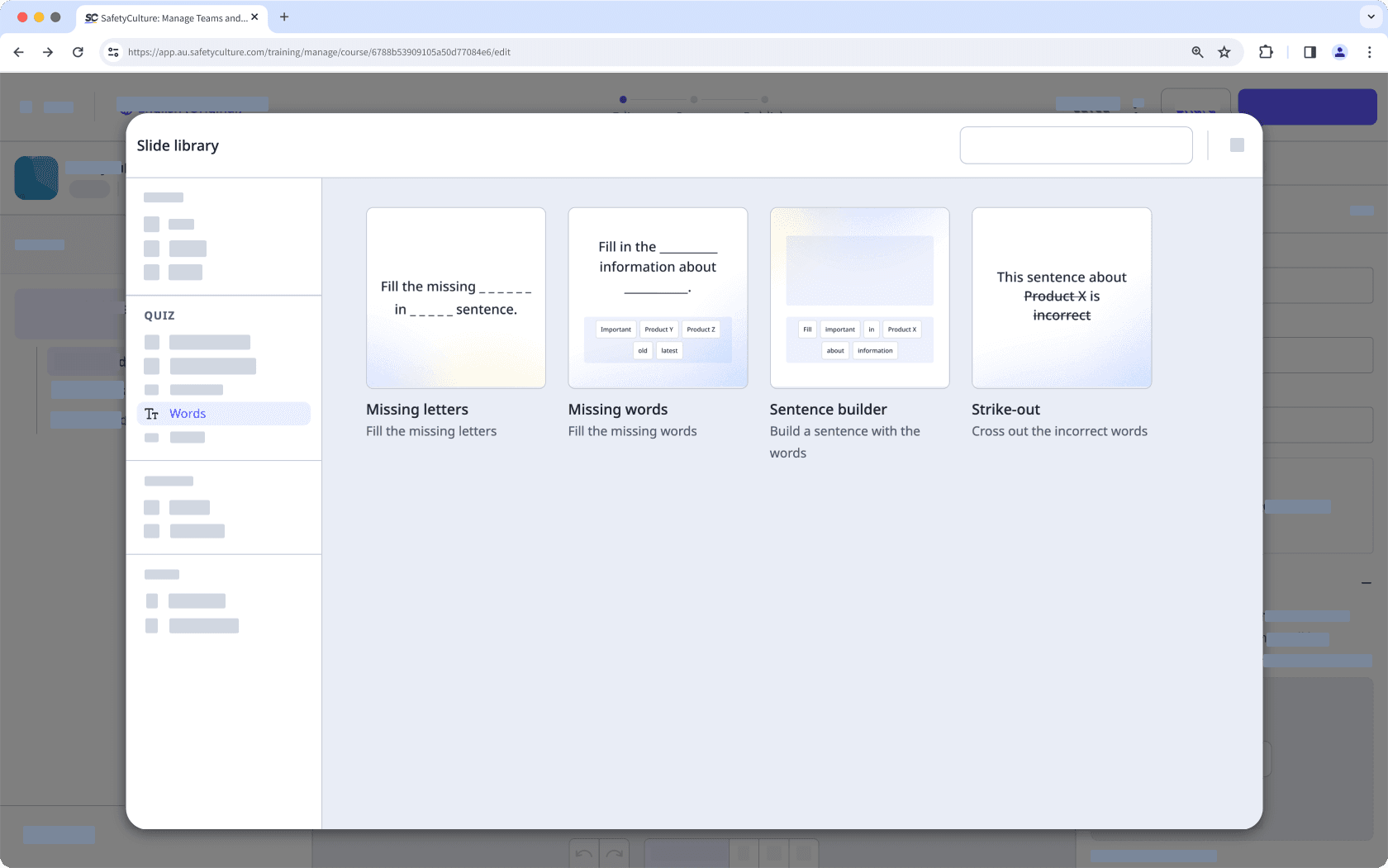Viewport: 1388px width, 868px height.
Task: Select the Strike-out slide template
Action: tap(1062, 297)
